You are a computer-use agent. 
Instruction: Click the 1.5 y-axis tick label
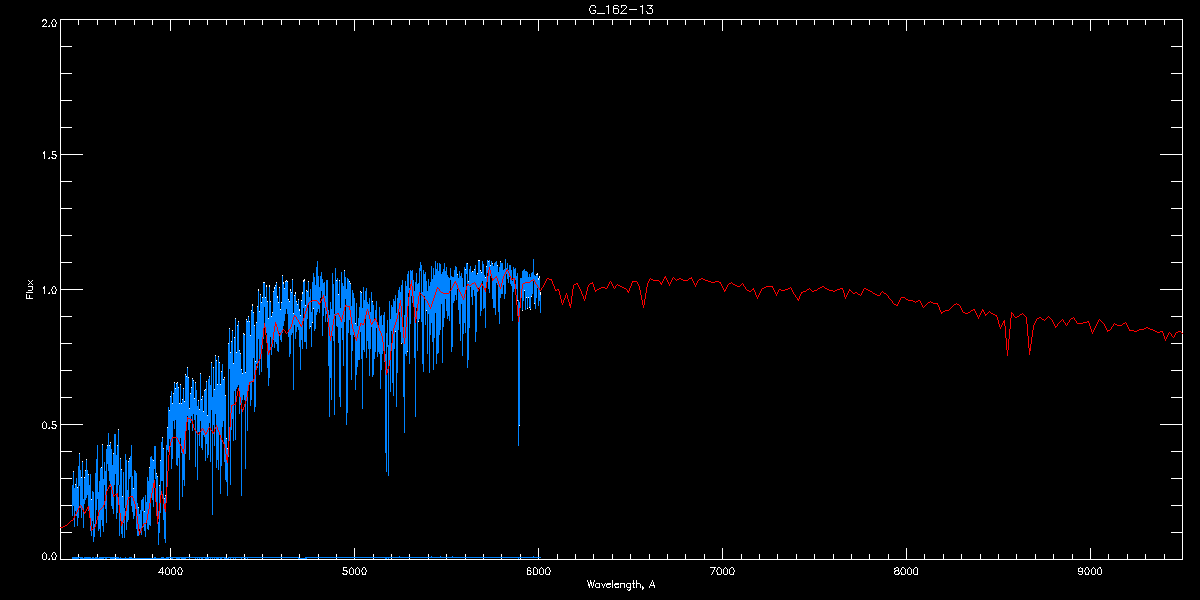pyautogui.click(x=47, y=155)
